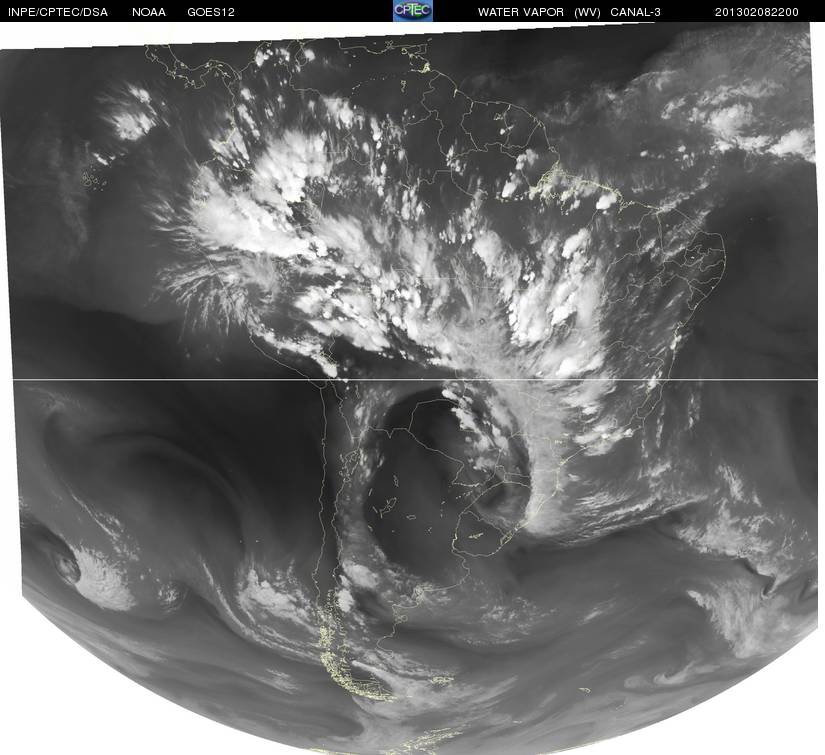Click the WATER VAPOR title text
The width and height of the screenshot is (825, 755).
click(521, 12)
